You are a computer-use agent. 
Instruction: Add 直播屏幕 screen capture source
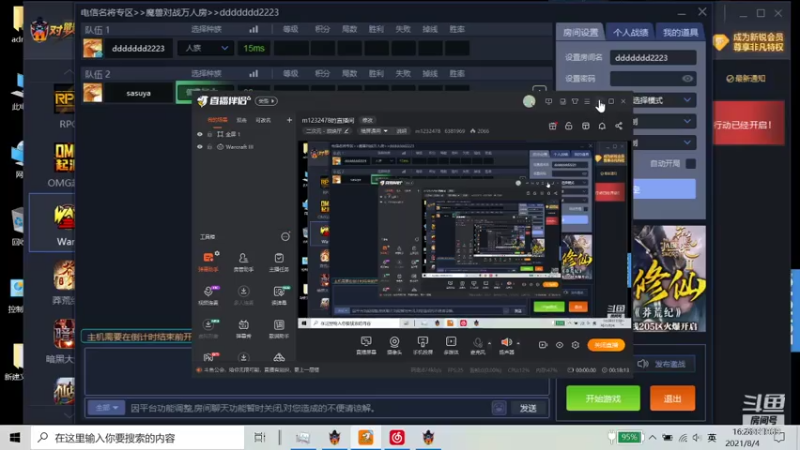(366, 344)
